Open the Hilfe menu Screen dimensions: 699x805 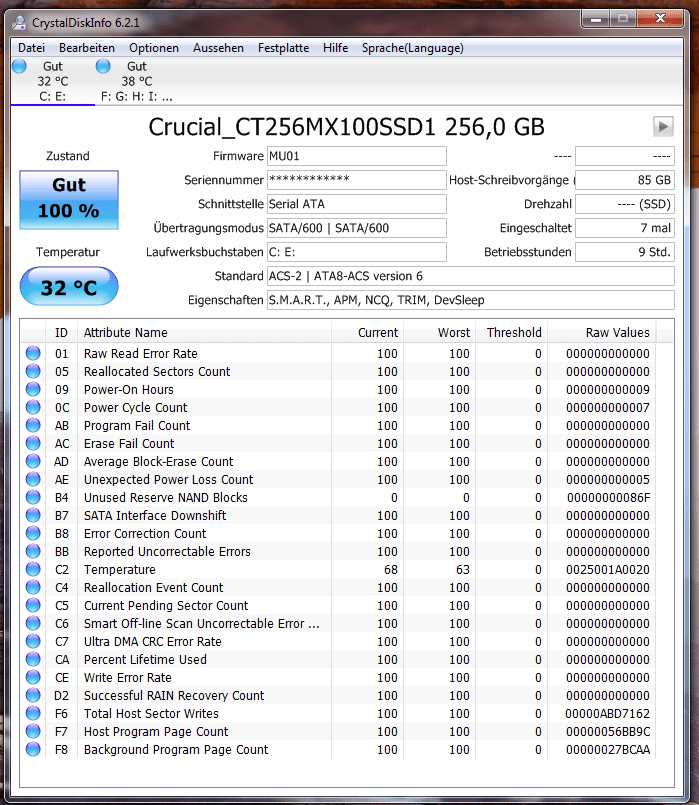click(x=335, y=48)
